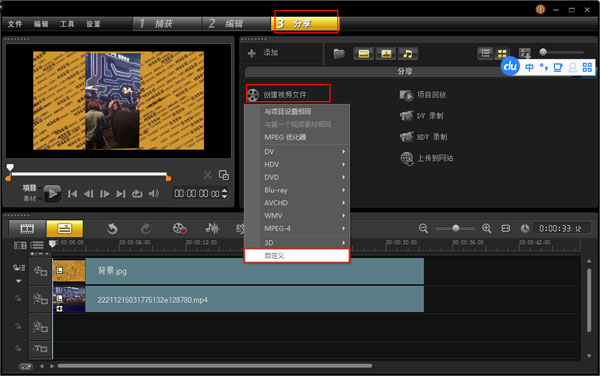
Task: Click the timeline zoom slider handle
Action: [x=455, y=228]
